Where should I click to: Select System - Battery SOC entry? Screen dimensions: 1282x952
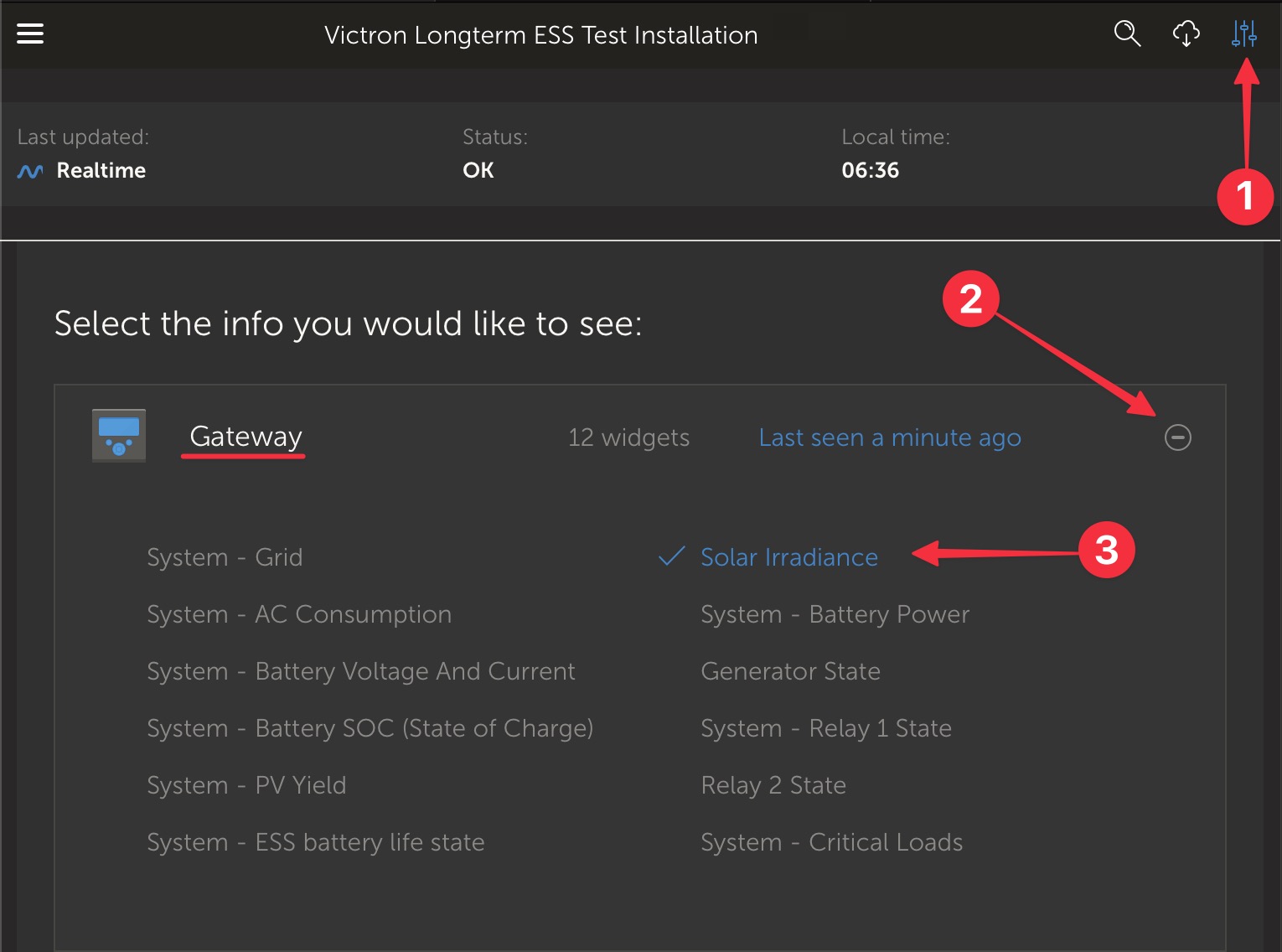(x=370, y=727)
